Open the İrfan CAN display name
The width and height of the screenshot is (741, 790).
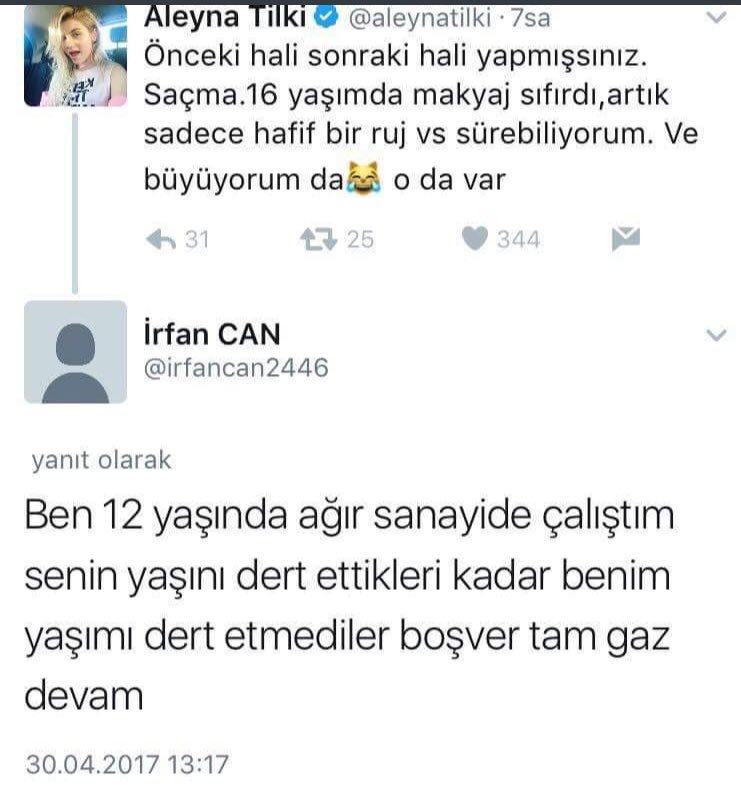[212, 334]
